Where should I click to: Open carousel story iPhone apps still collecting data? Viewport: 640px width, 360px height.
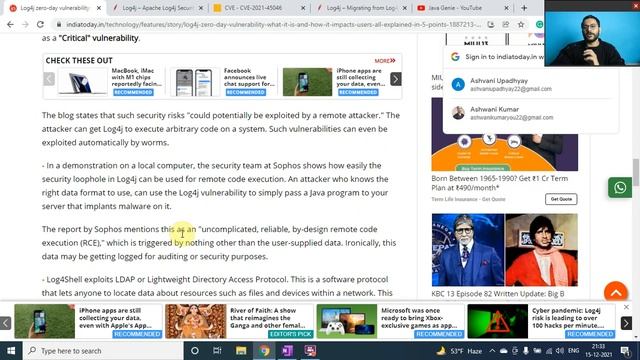361,77
